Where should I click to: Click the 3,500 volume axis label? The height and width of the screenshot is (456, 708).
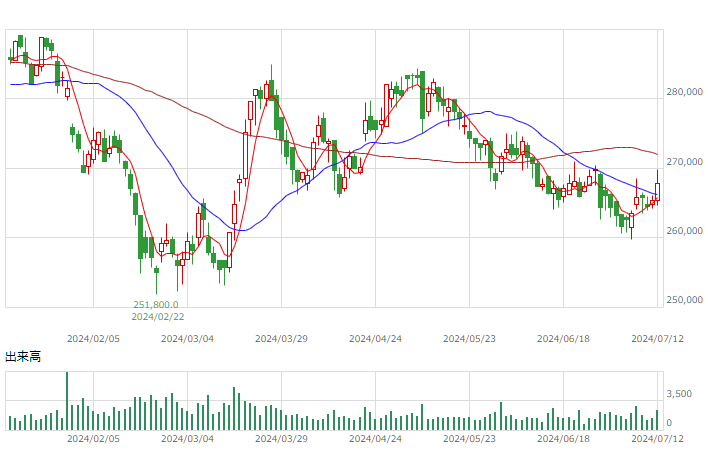tap(679, 394)
